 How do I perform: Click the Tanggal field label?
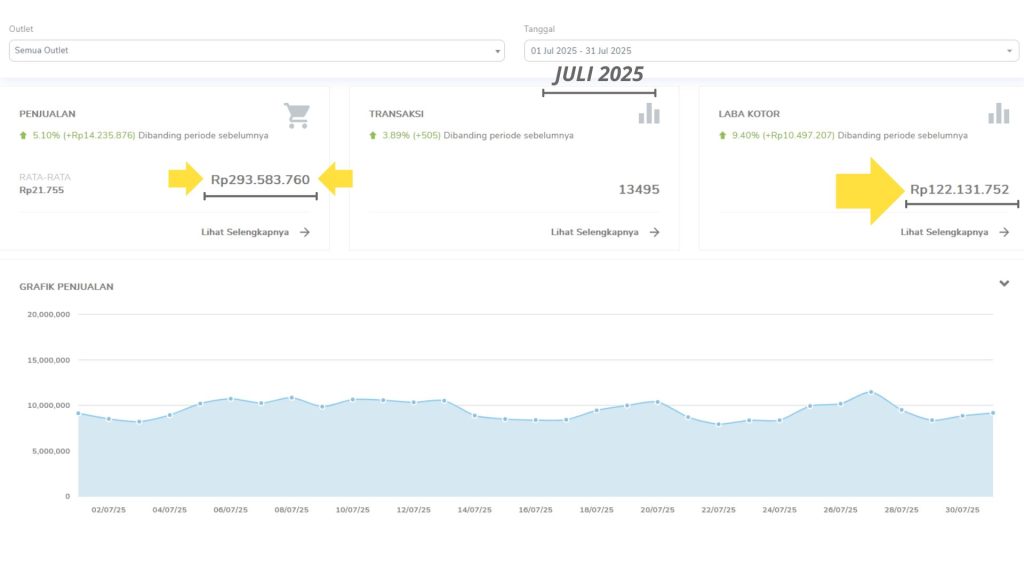coord(539,29)
